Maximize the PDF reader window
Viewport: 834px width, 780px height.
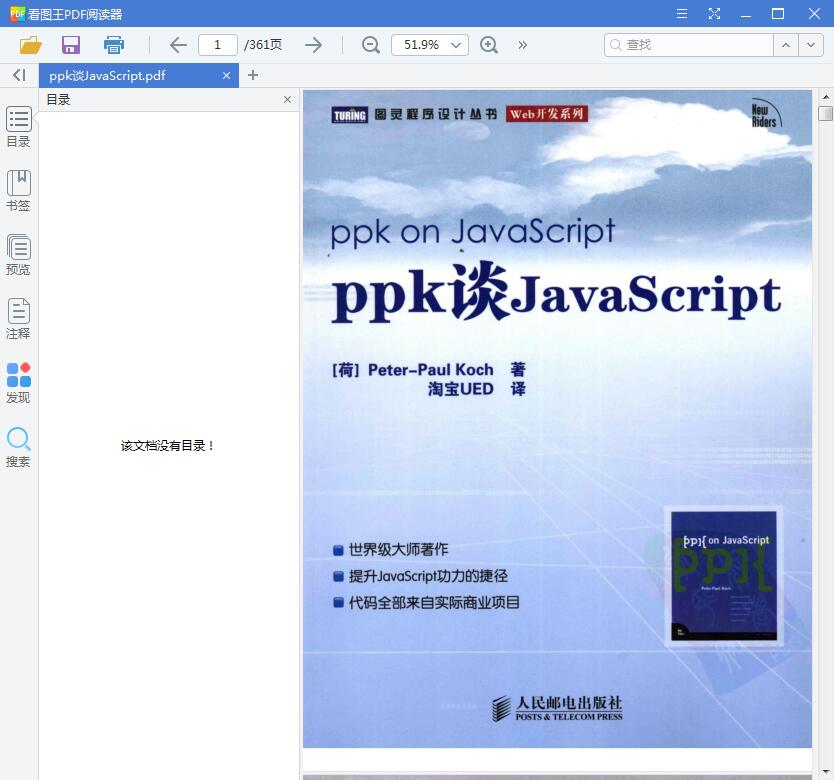click(x=778, y=13)
